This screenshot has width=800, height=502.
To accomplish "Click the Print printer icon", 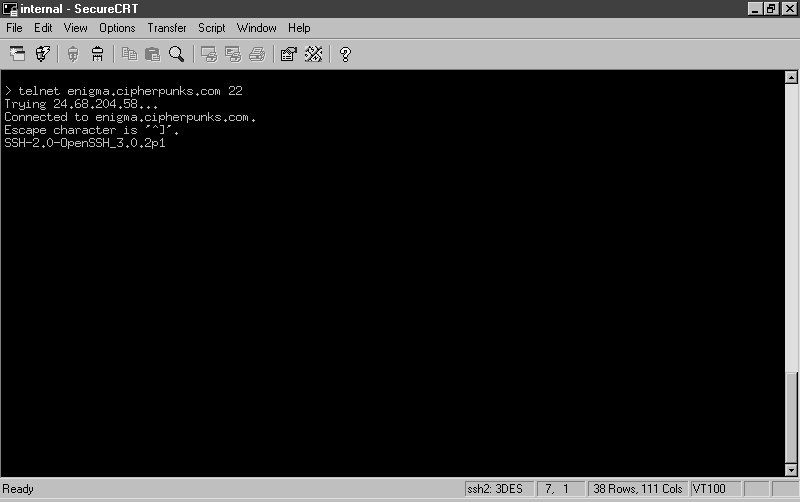I will click(257, 54).
